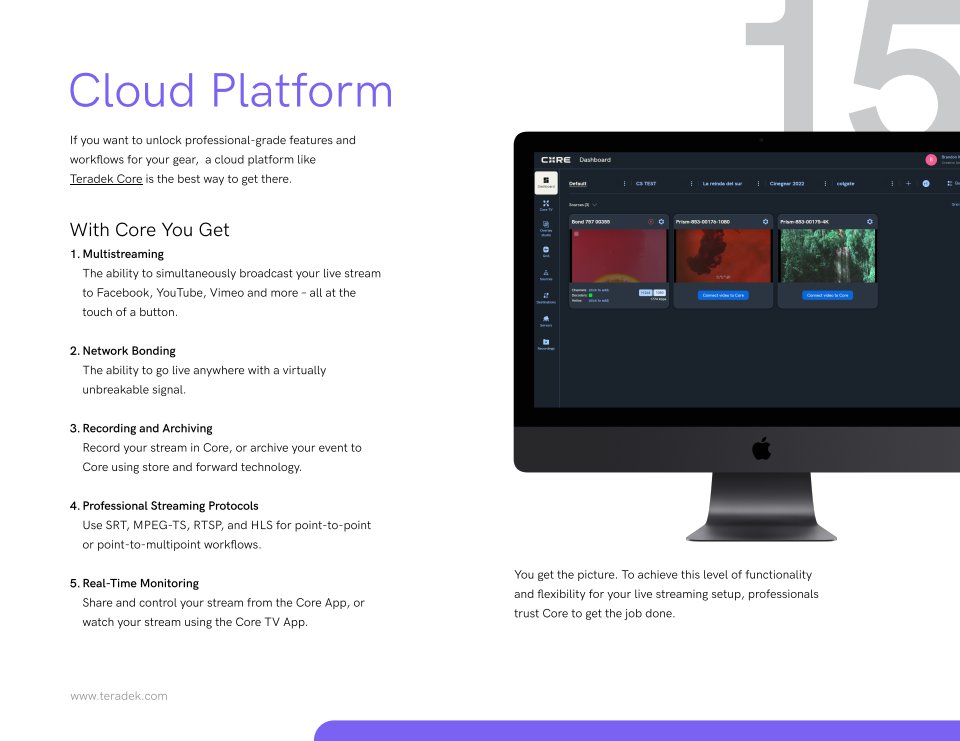Click the forest video thumbnail preview
Screen dimensions: 960x741
tap(826, 255)
